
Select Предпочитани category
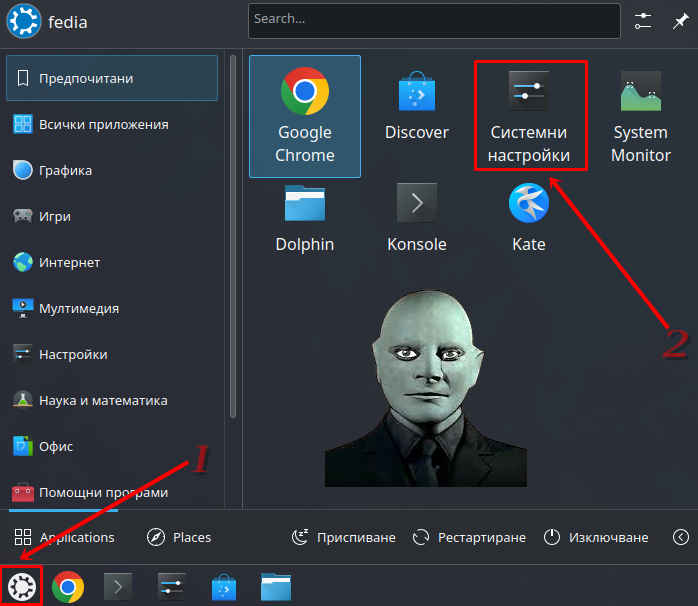112,78
